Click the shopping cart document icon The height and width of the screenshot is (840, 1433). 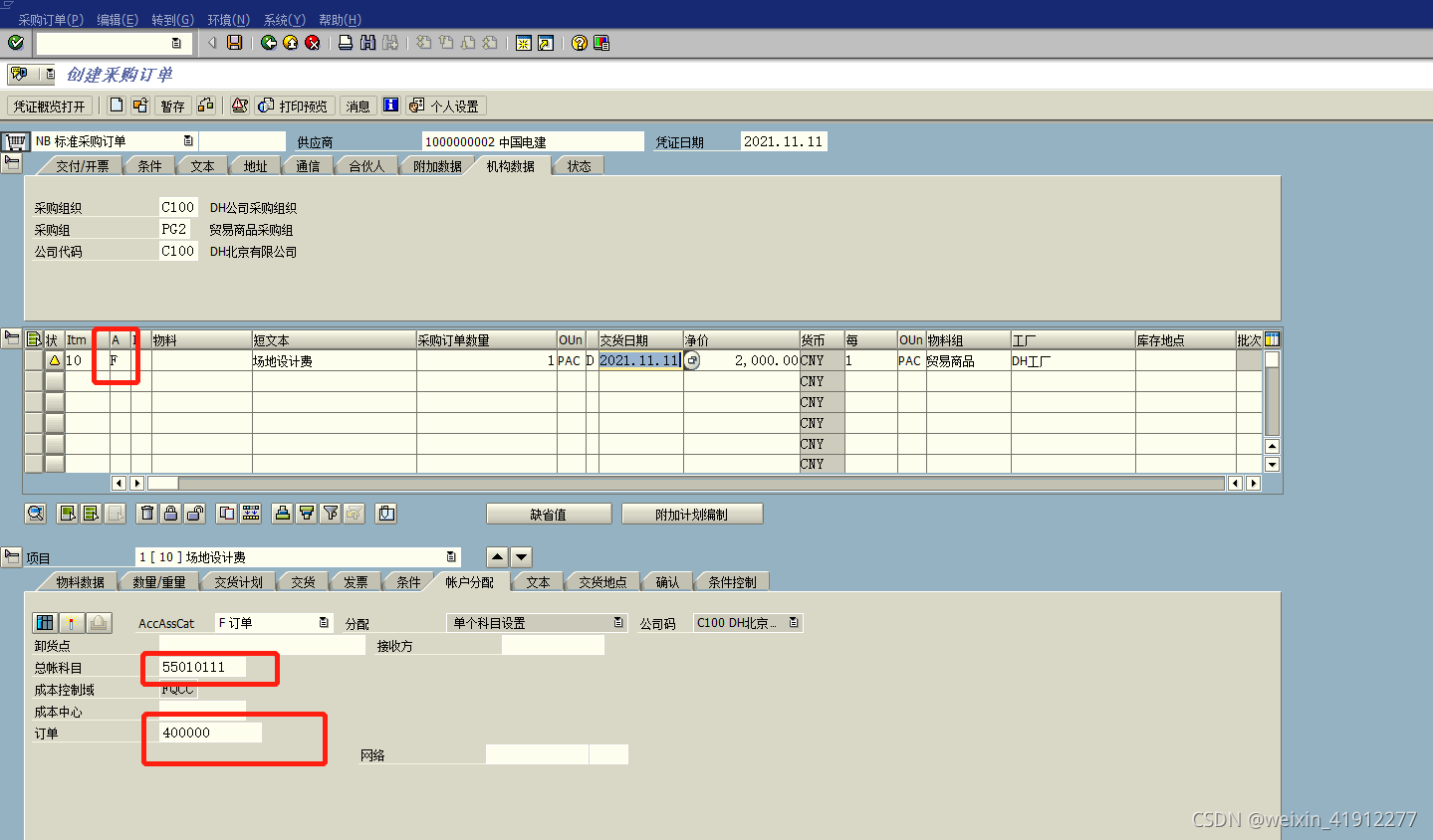15,142
